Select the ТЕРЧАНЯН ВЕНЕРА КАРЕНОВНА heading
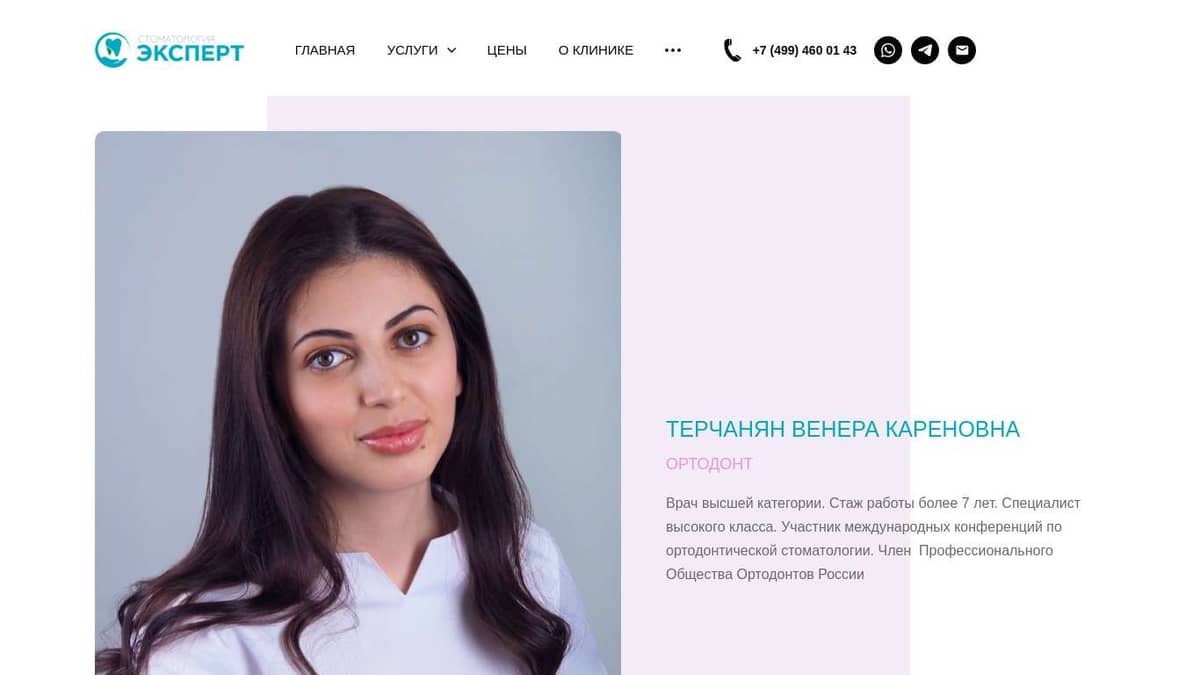This screenshot has height=675, width=1200. (843, 429)
